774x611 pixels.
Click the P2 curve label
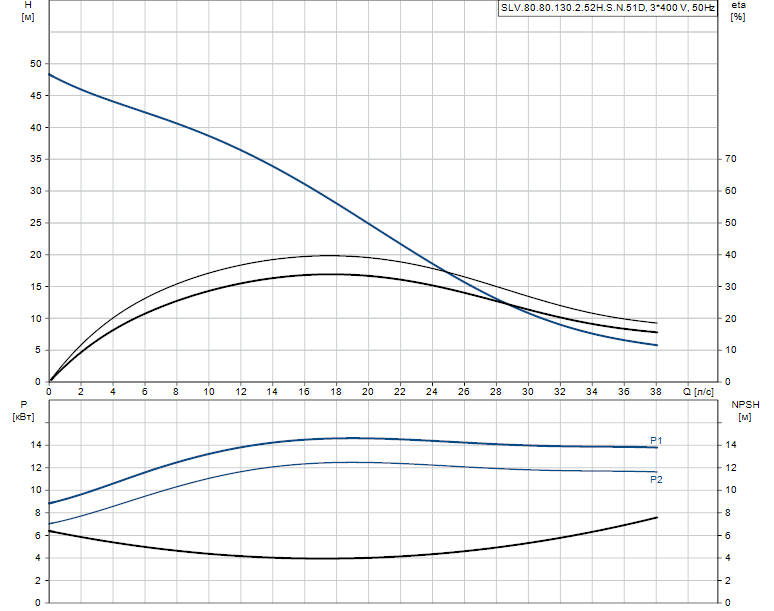click(656, 479)
